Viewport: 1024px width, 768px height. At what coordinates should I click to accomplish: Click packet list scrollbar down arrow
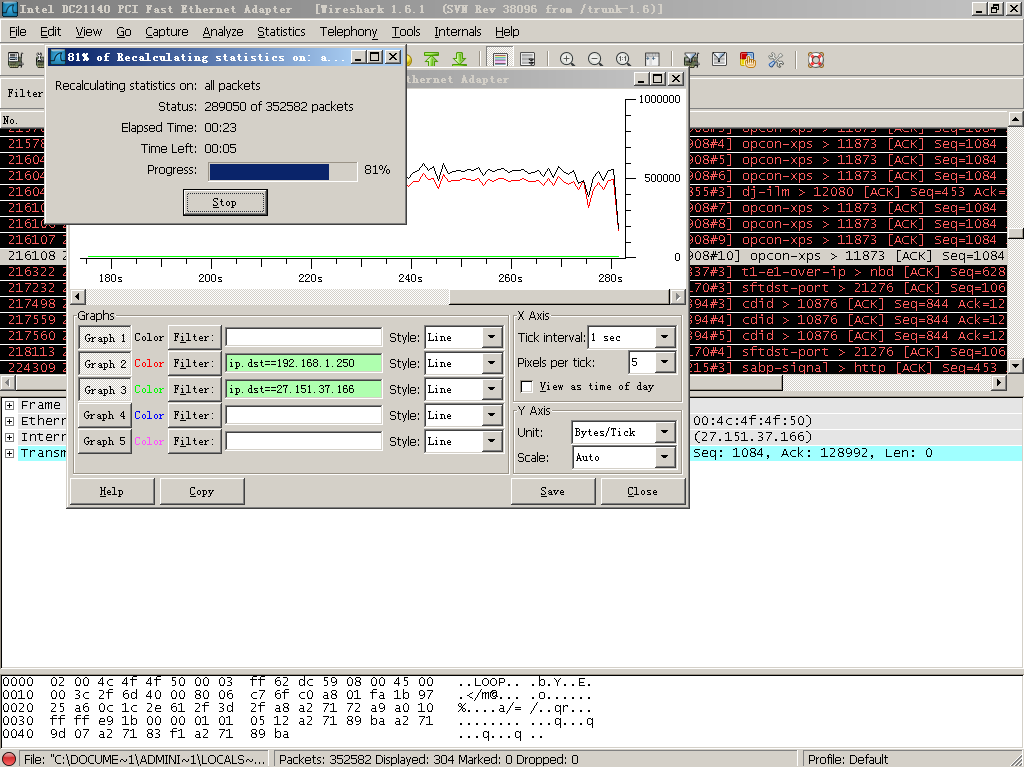coord(1016,366)
